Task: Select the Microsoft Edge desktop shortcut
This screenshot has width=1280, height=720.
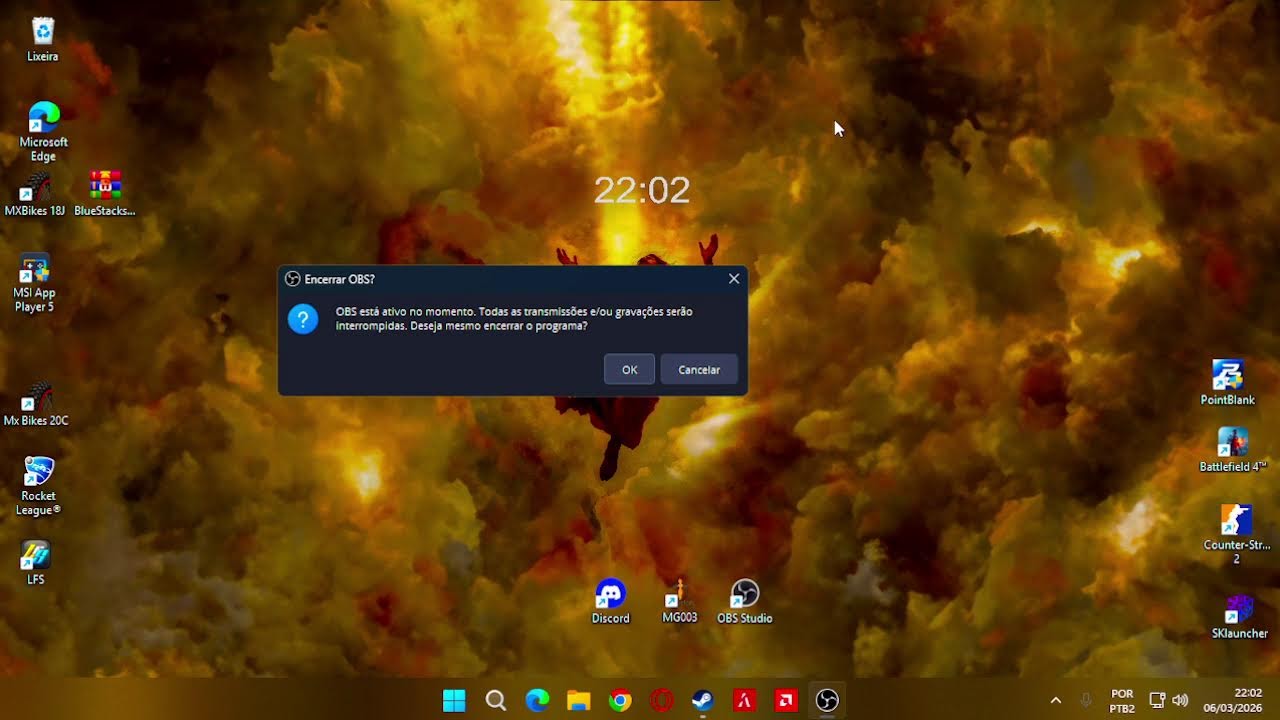Action: (43, 131)
